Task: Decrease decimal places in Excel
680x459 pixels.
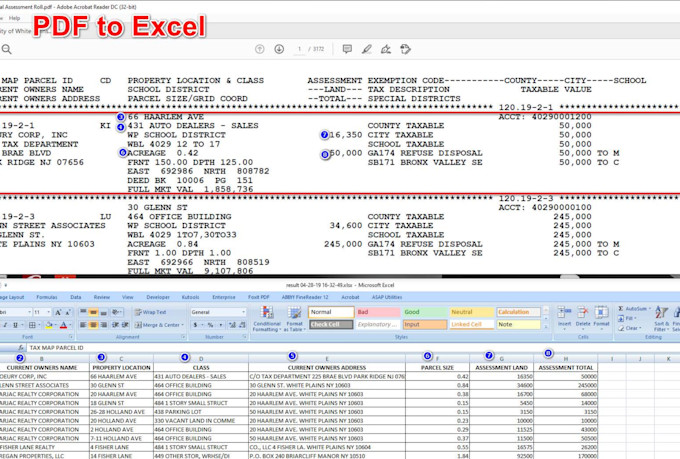Action: point(242,325)
